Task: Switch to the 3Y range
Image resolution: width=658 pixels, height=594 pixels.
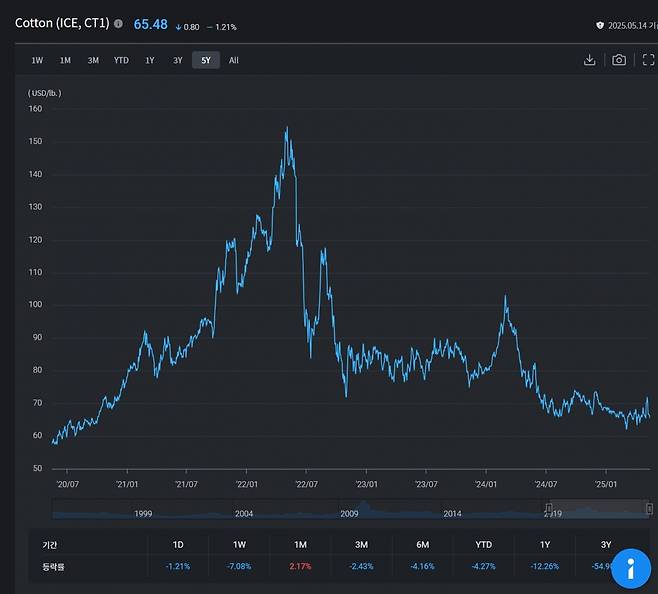Action: pos(178,60)
